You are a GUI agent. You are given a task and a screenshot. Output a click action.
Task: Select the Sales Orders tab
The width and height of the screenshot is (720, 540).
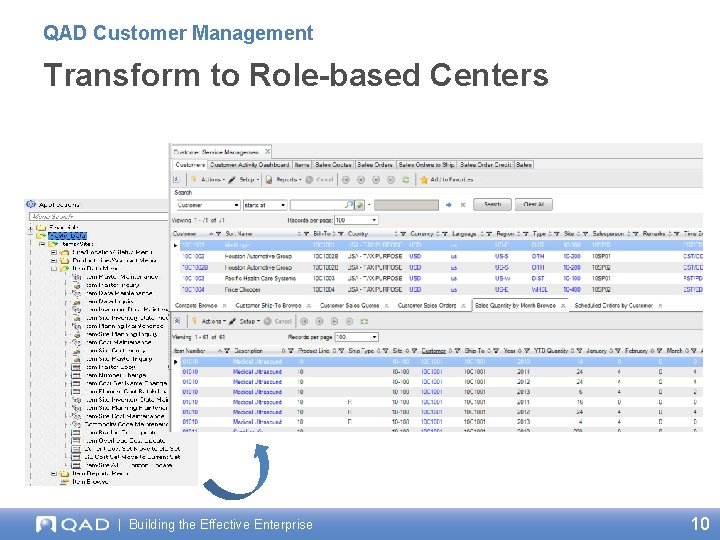click(x=375, y=164)
